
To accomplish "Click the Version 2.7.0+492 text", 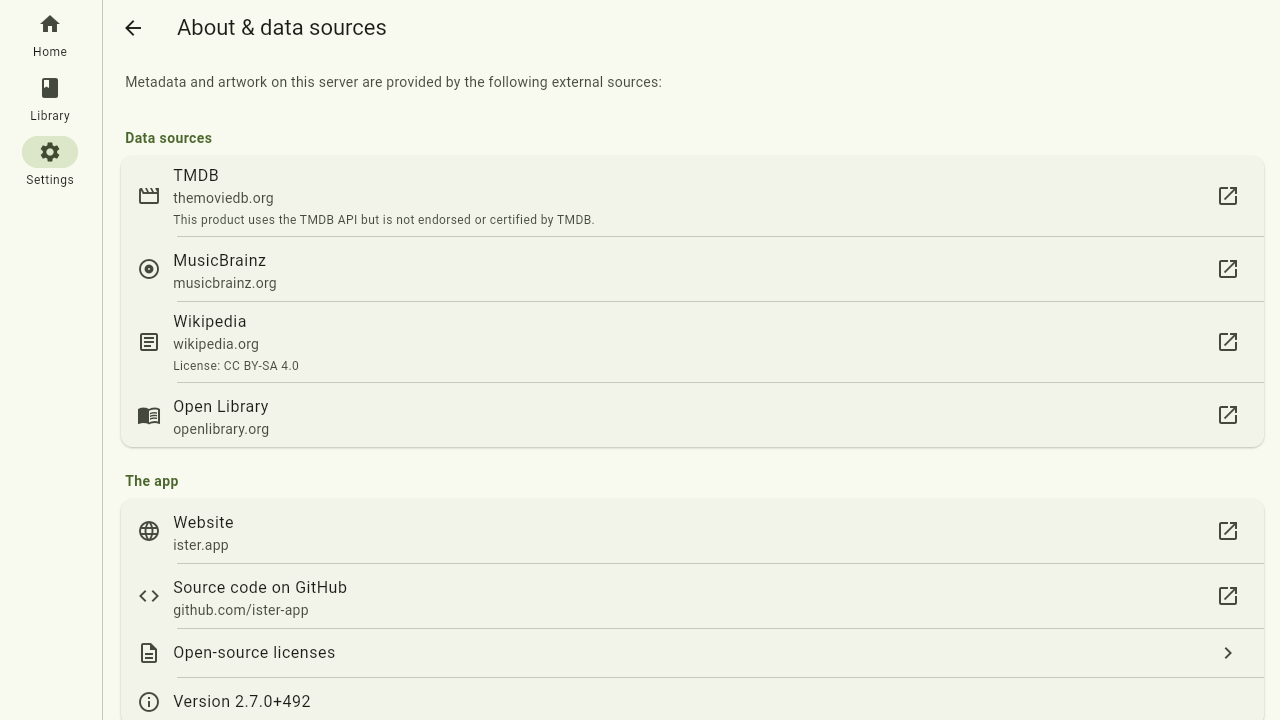I will pos(242,702).
